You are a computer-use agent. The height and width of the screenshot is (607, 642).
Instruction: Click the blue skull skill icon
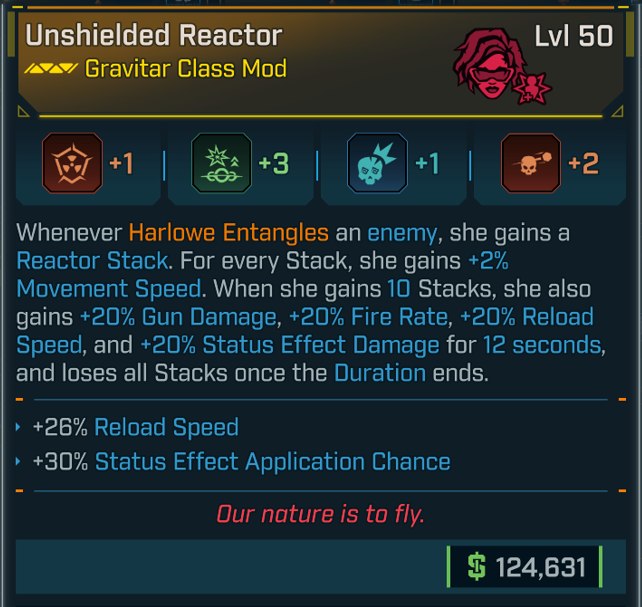376,163
